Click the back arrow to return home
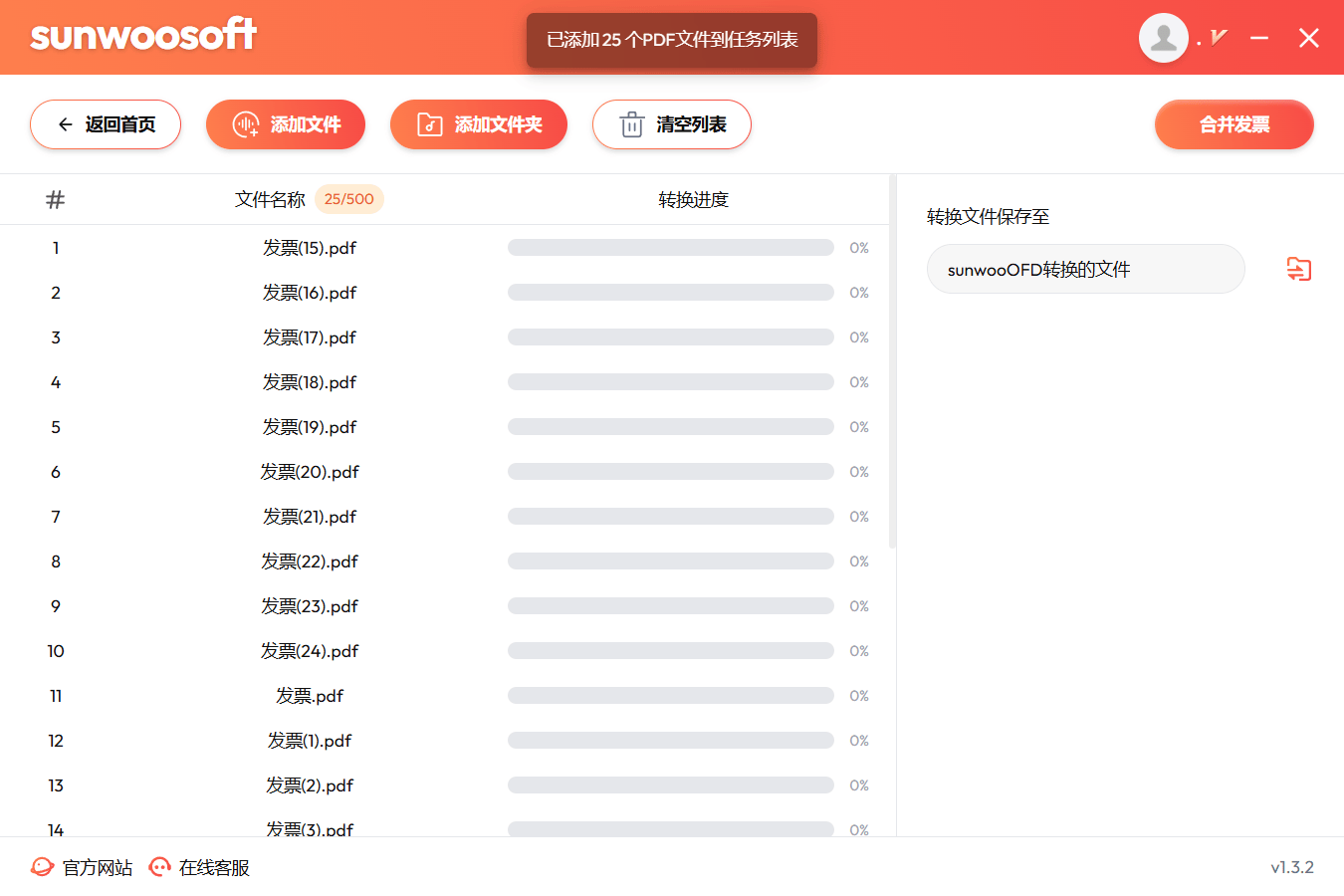The image size is (1344, 896). click(x=66, y=124)
